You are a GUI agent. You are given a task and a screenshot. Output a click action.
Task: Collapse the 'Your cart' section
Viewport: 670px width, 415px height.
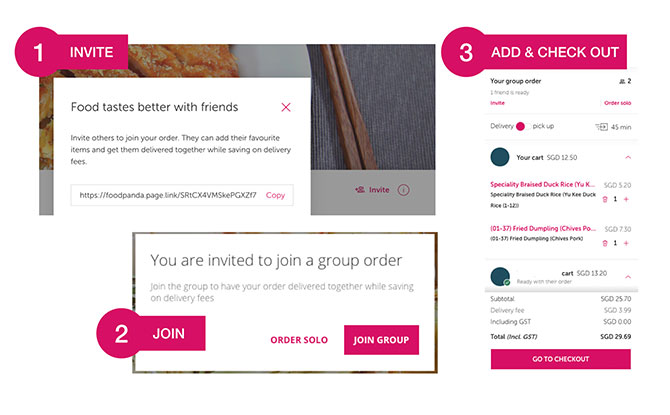point(626,158)
